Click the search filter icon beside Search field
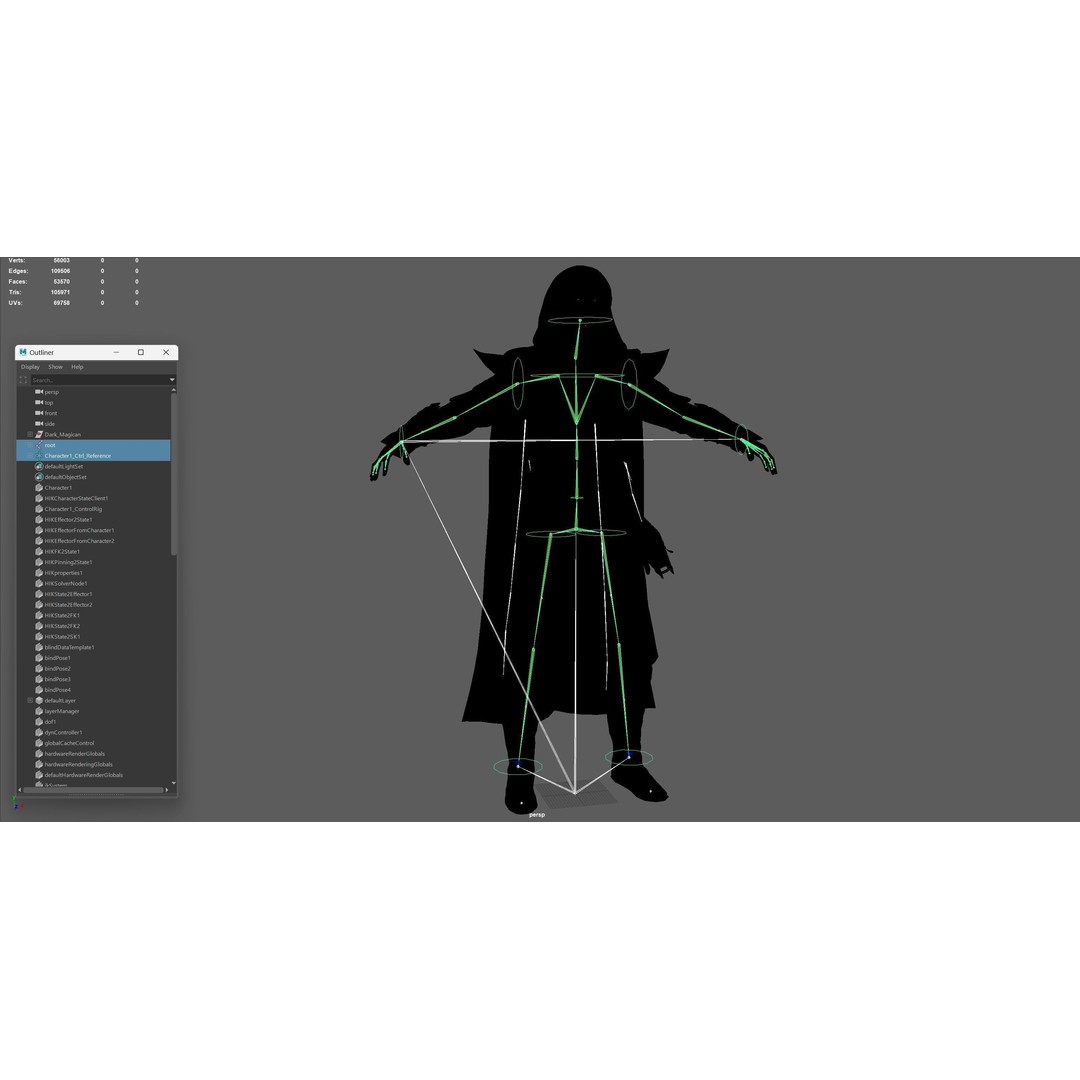 23,380
